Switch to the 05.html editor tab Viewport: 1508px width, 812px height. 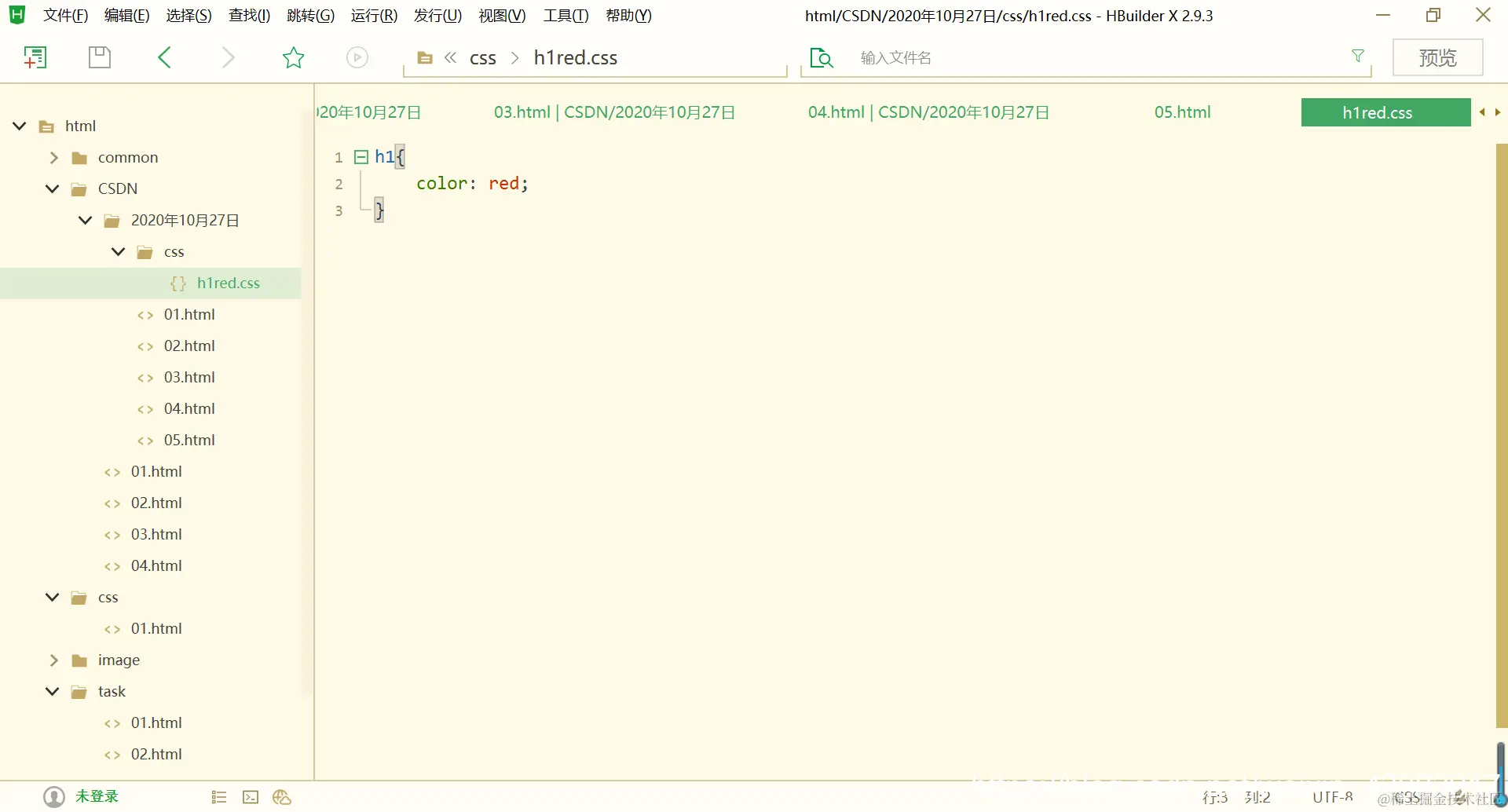tap(1182, 112)
